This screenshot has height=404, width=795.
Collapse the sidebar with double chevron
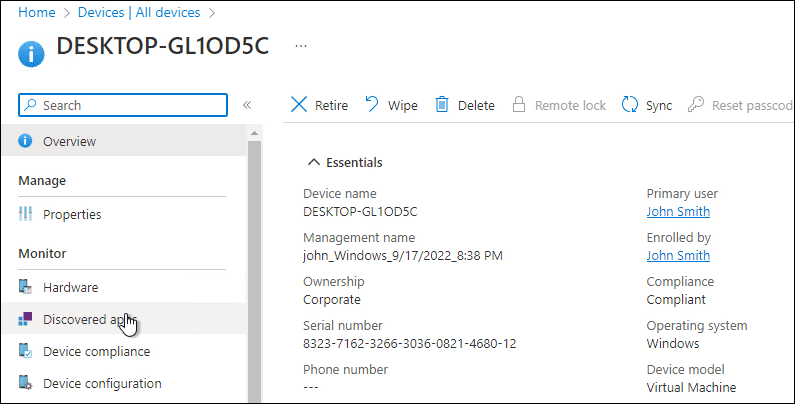tap(247, 105)
